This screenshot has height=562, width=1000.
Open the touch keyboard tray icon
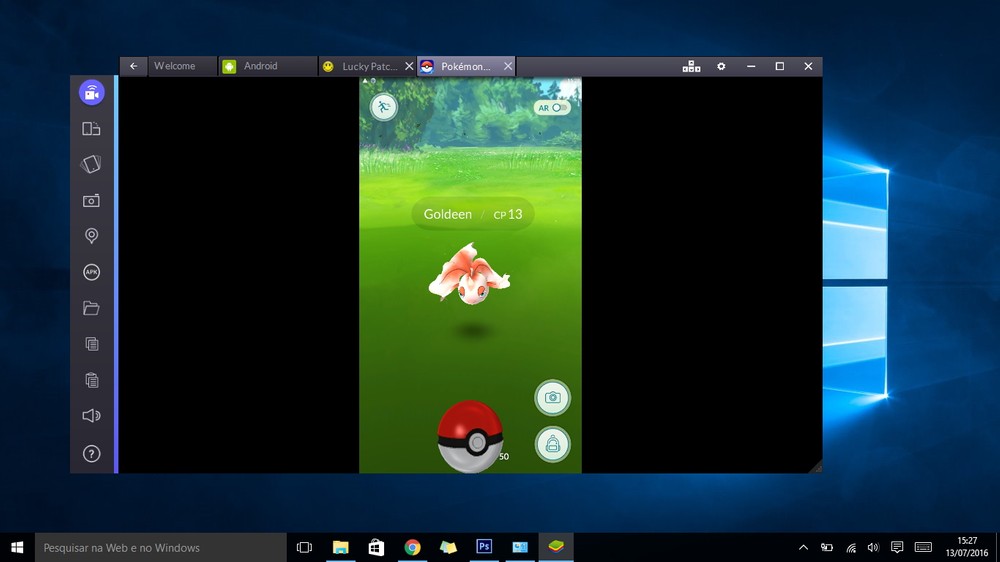click(923, 547)
